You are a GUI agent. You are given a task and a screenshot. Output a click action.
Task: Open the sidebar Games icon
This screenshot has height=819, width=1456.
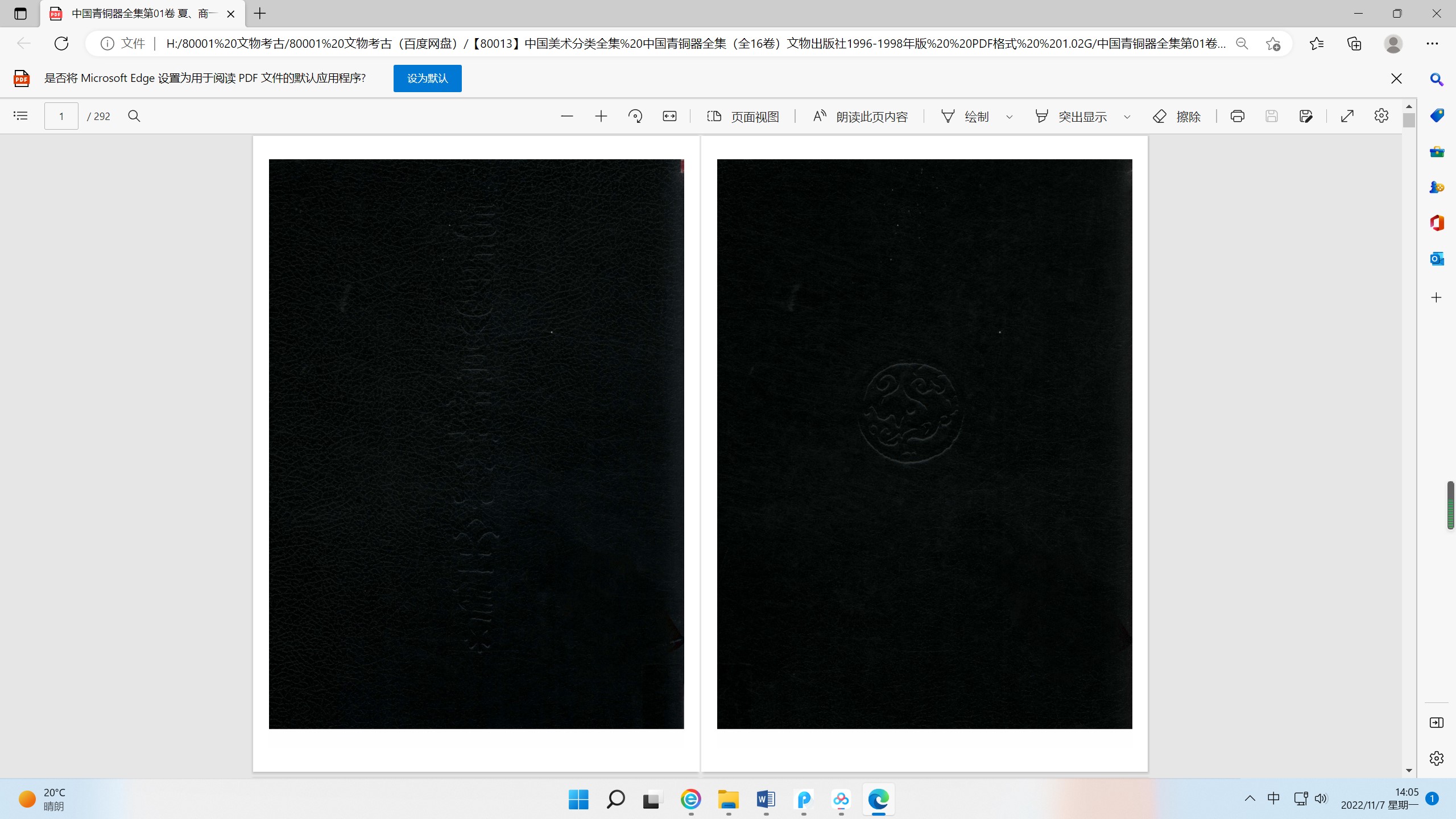[x=1437, y=187]
